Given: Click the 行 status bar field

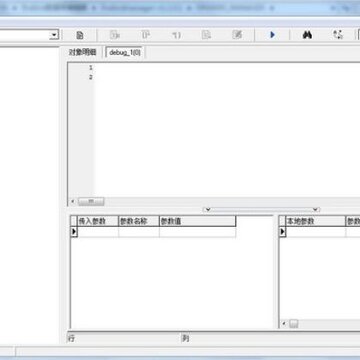Looking at the screenshot, I should click(x=123, y=339).
